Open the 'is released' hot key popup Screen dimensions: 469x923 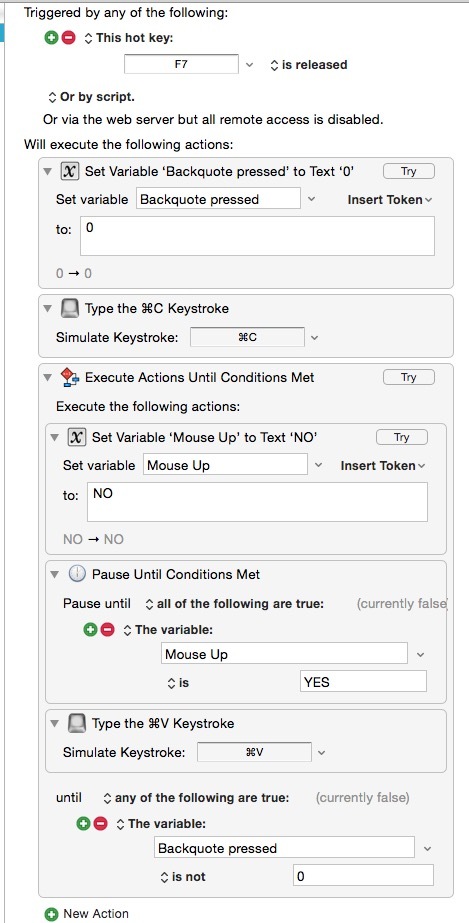[x=308, y=65]
